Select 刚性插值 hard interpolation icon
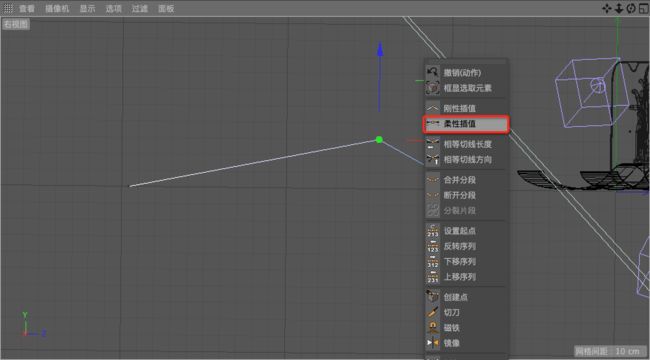 (x=433, y=108)
